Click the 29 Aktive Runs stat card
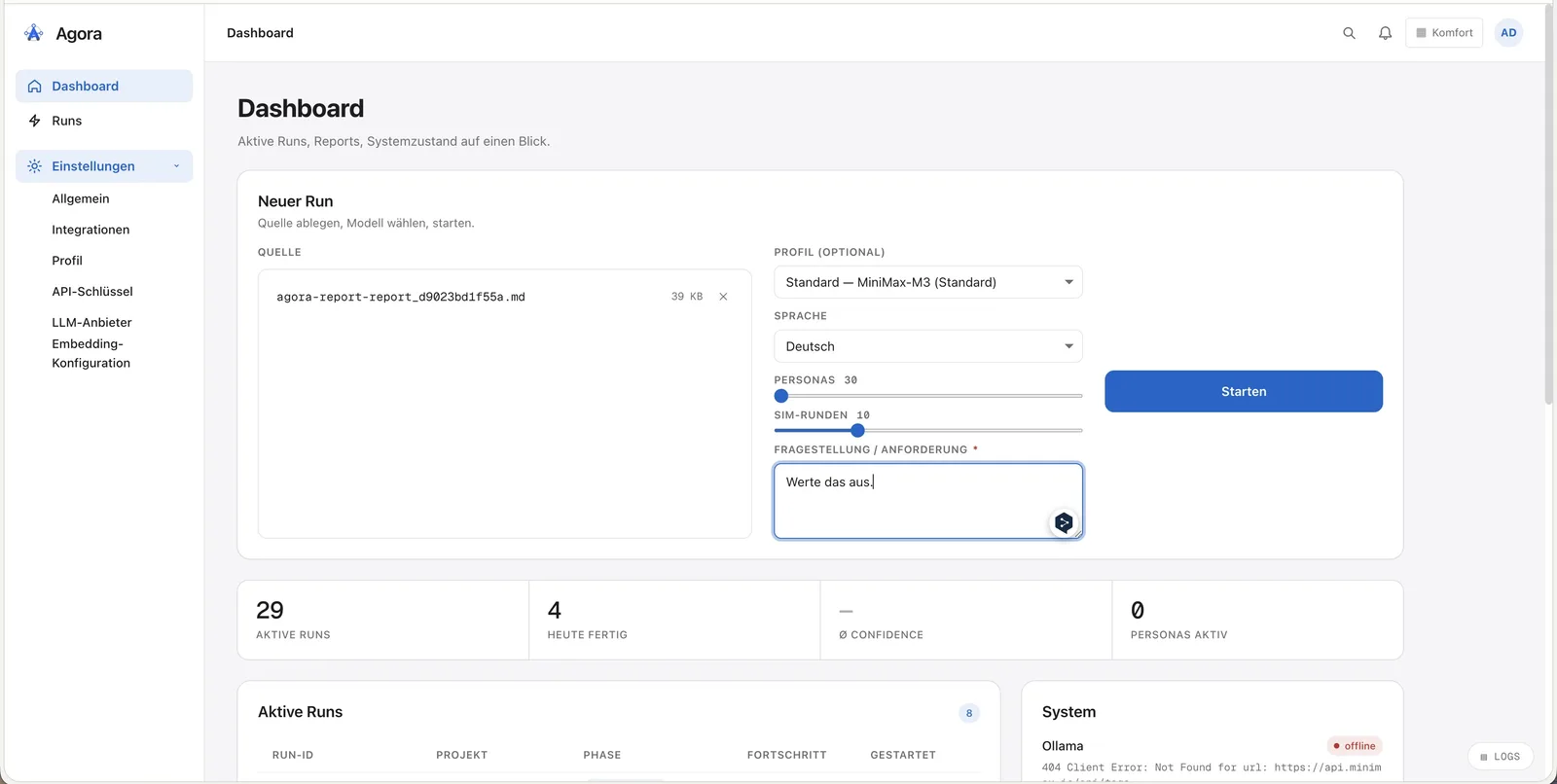Screen dimensions: 1557x784 coord(383,621)
